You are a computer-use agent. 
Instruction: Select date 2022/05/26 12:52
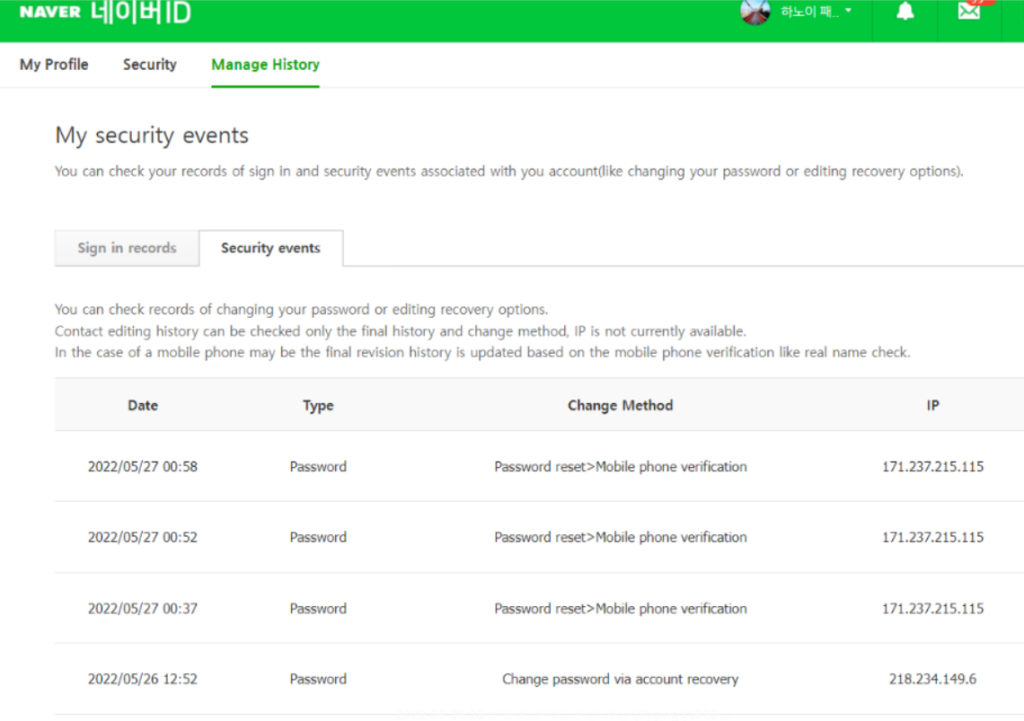click(142, 679)
